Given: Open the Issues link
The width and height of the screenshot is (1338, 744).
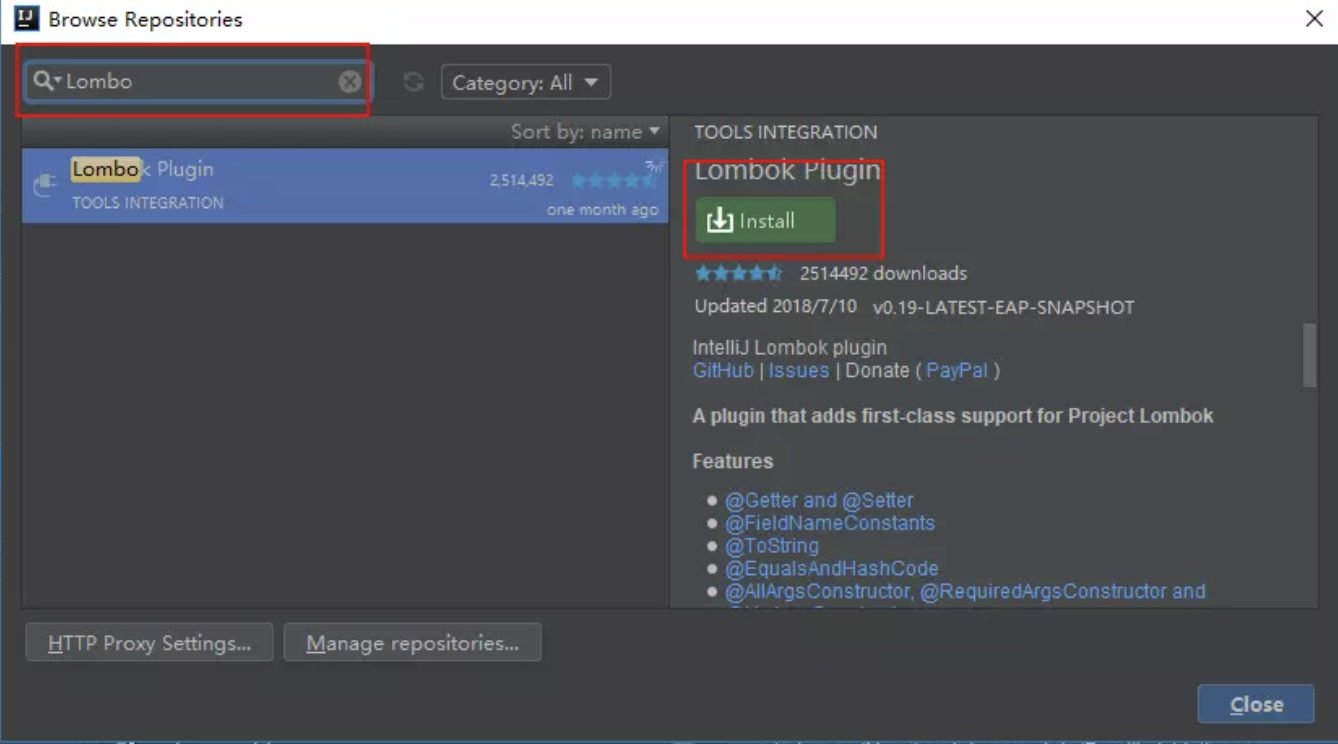Looking at the screenshot, I should click(799, 370).
